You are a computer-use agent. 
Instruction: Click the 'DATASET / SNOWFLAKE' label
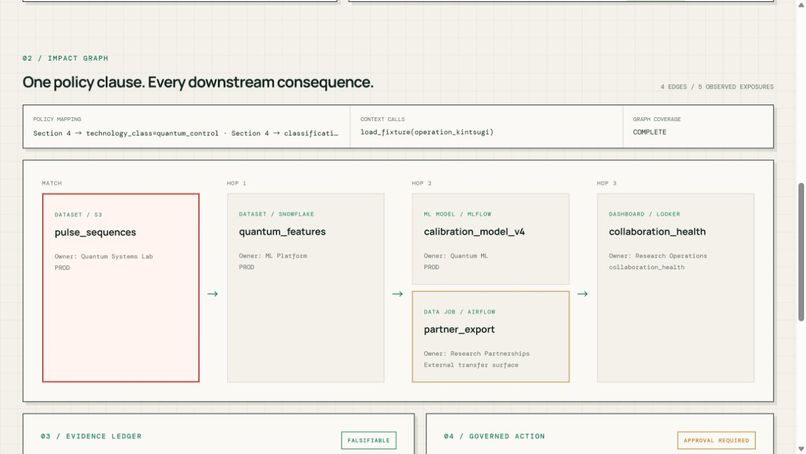[277, 214]
